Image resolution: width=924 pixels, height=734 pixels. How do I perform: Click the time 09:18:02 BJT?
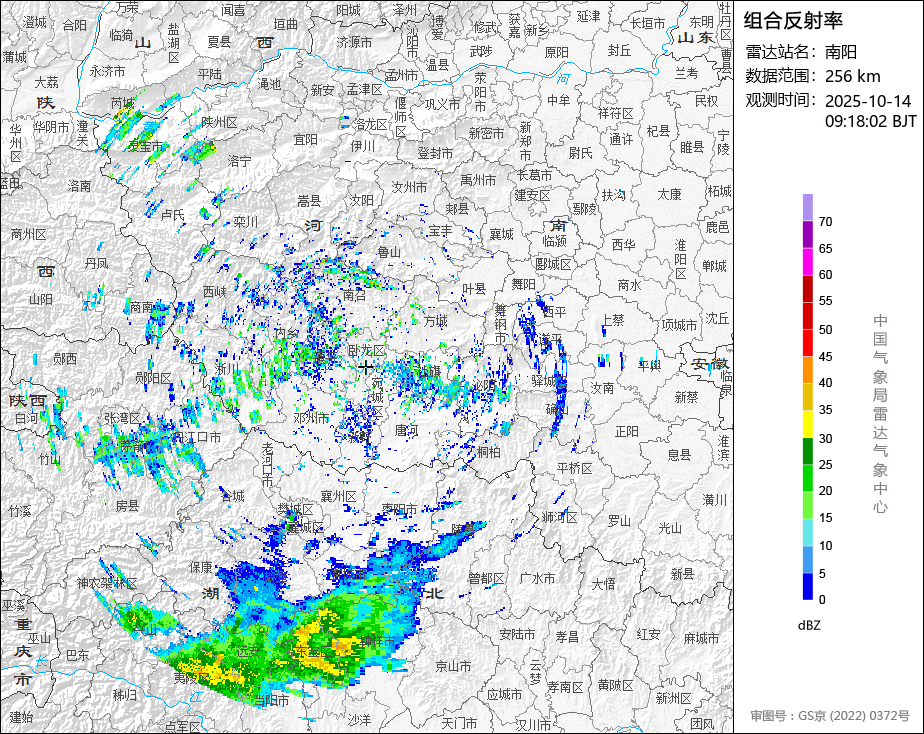pos(870,121)
